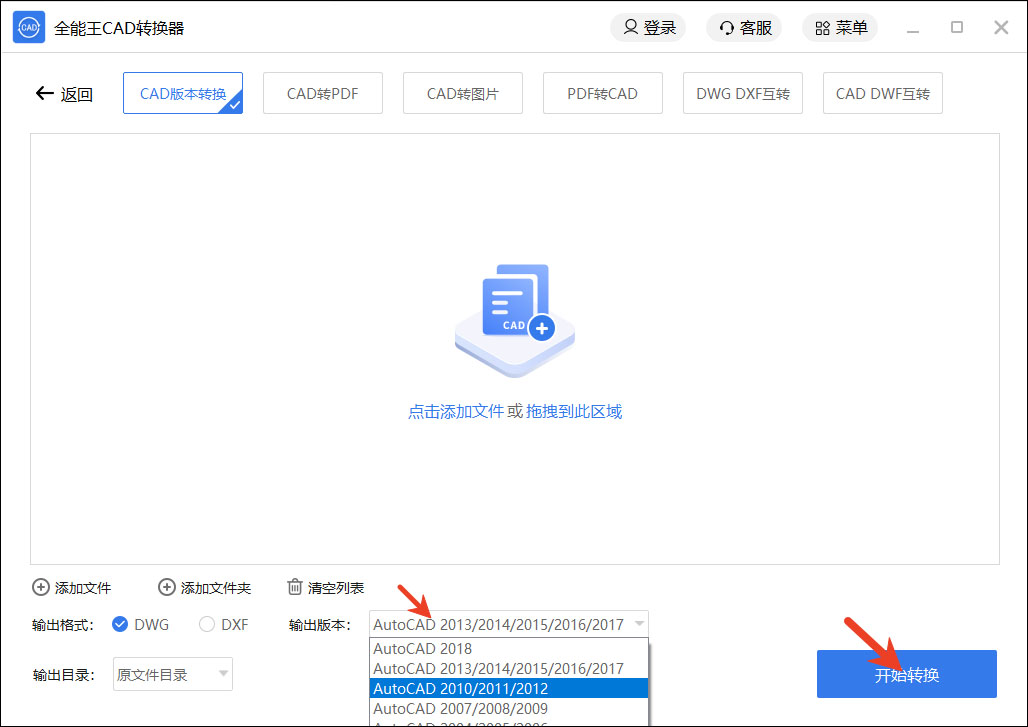Switch to the CAD转PDF tab
Viewport: 1028px width, 727px height.
[x=323, y=93]
